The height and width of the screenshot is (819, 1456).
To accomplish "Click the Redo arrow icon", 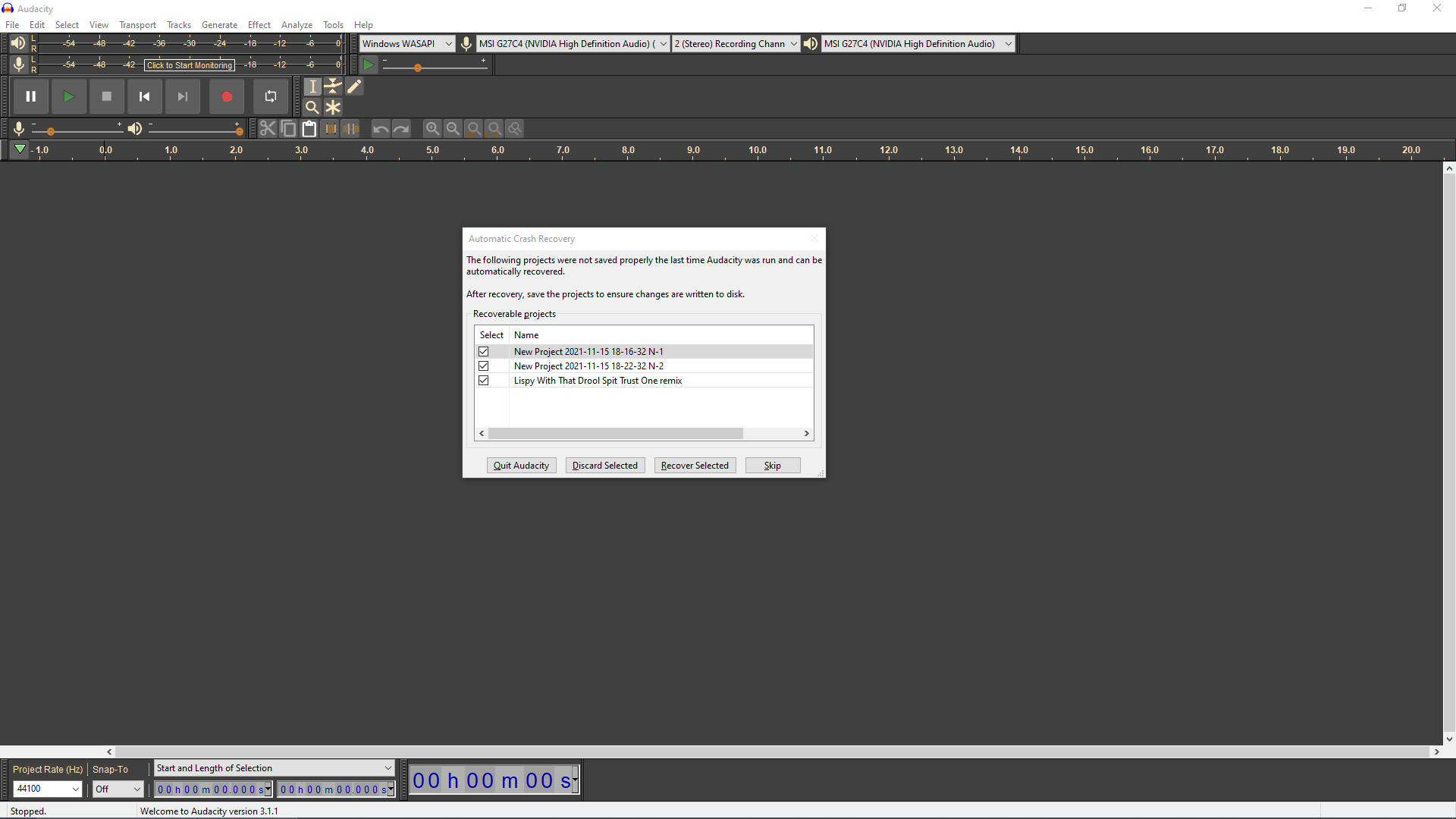I will coord(401,129).
